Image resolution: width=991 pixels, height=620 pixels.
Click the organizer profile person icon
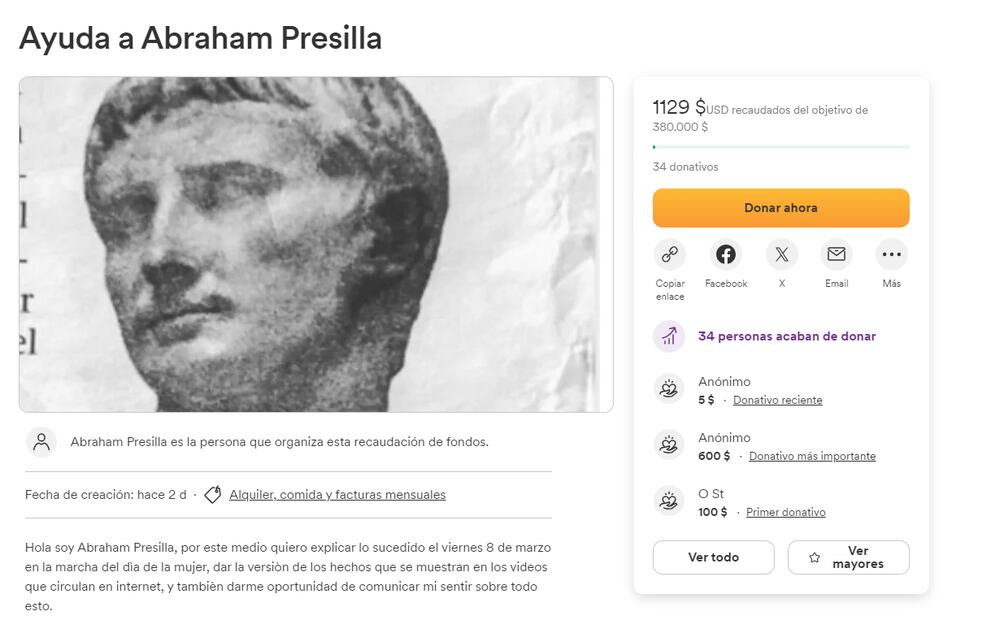click(x=41, y=442)
